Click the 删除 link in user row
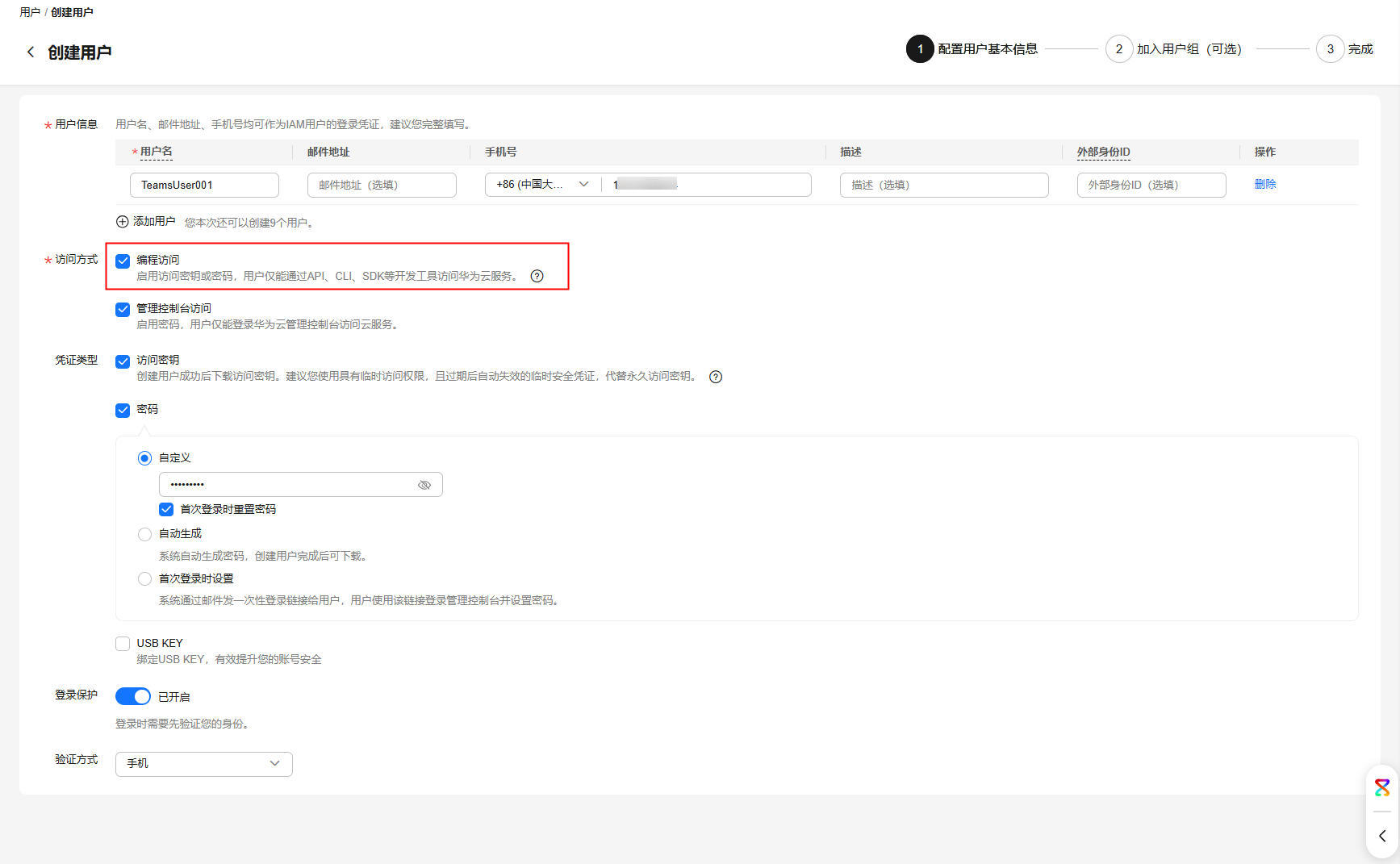 click(1265, 184)
